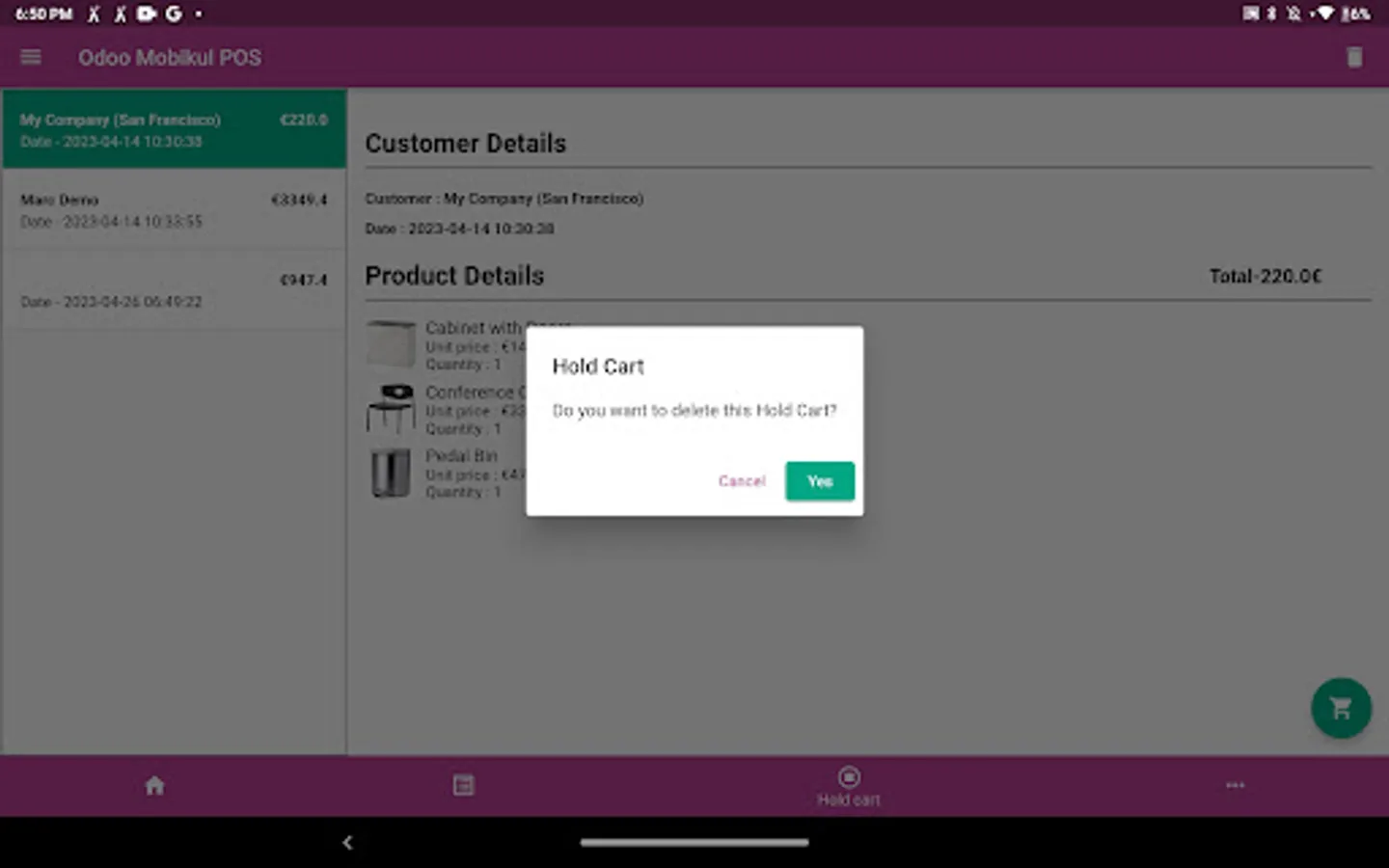Cancel the Hold Cart dialog
Screen dimensions: 1389x868
(x=741, y=480)
